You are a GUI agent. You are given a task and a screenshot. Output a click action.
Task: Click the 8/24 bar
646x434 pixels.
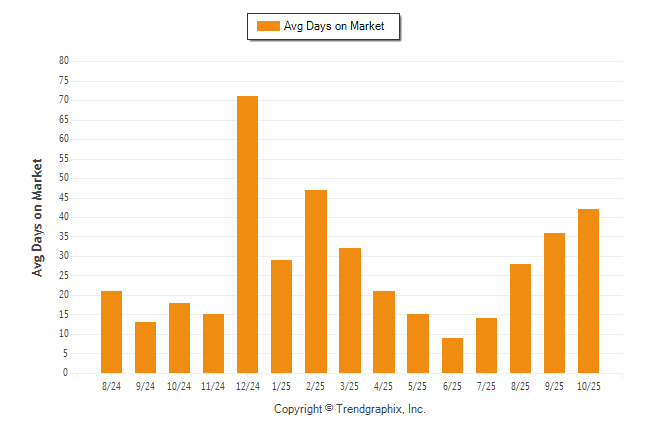tap(111, 332)
